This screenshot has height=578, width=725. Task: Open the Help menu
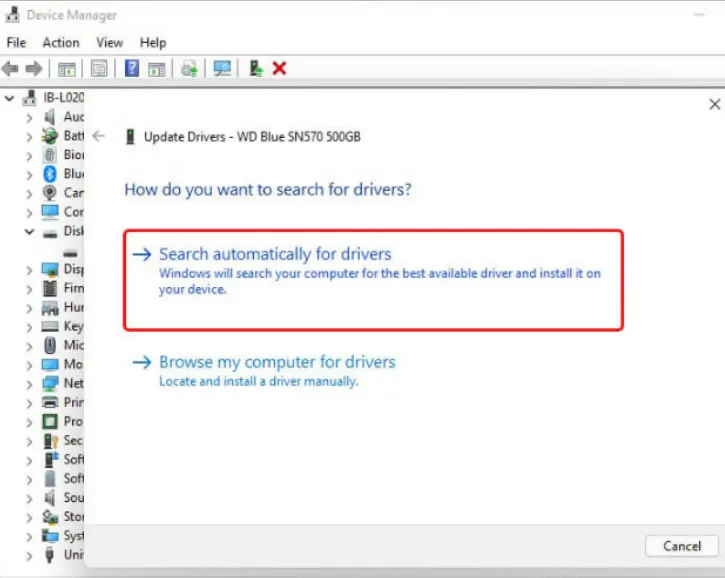click(153, 43)
